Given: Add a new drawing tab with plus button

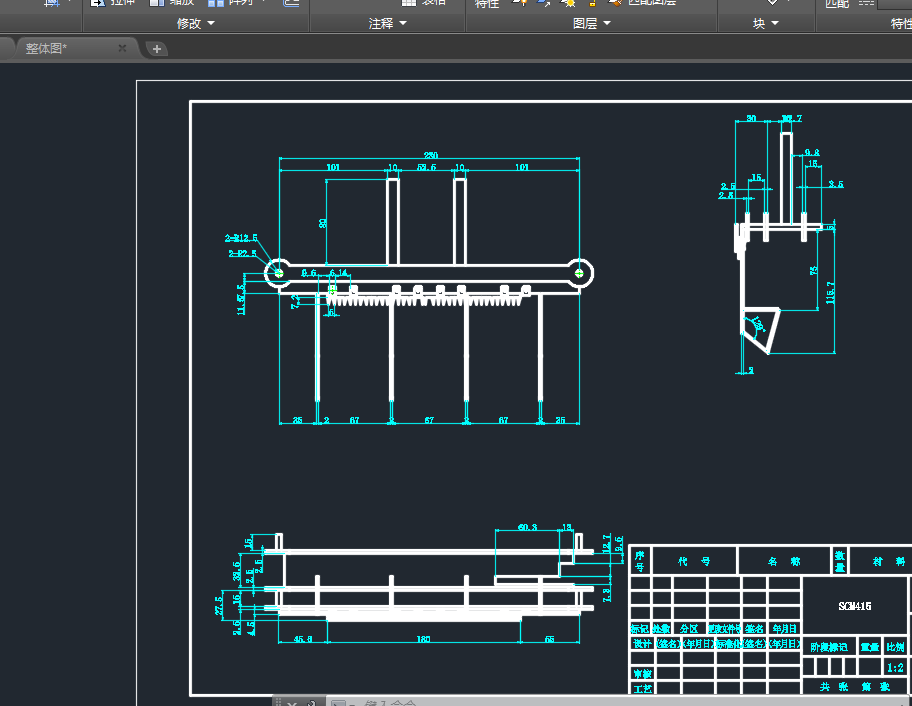Looking at the screenshot, I should pyautogui.click(x=157, y=48).
